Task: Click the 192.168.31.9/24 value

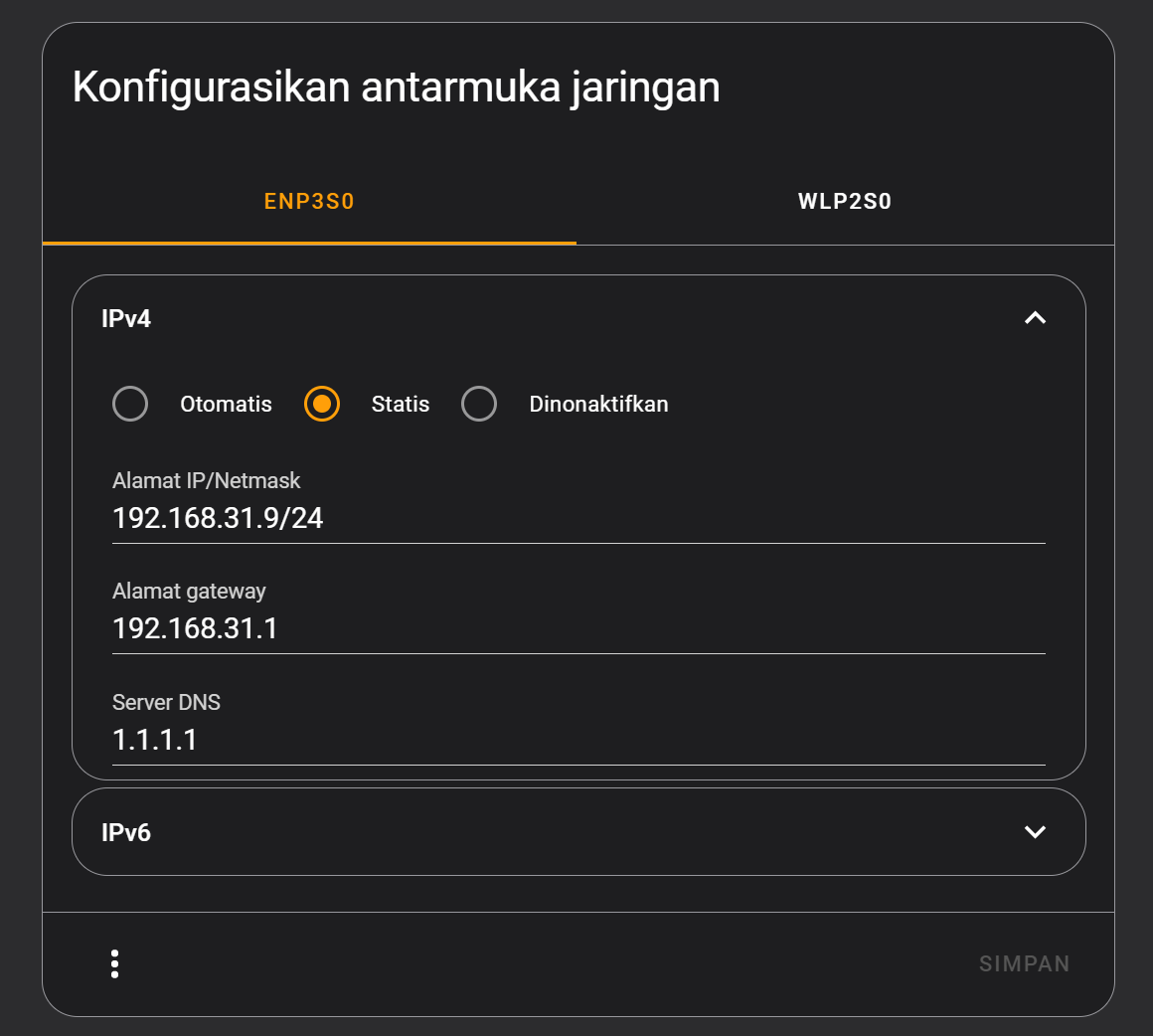Action: (218, 518)
